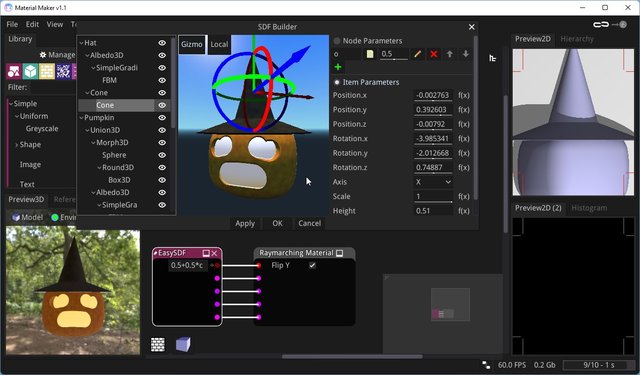Click the bricks pattern icon below the graph
Viewport: 640px width, 375px height.
(158, 344)
